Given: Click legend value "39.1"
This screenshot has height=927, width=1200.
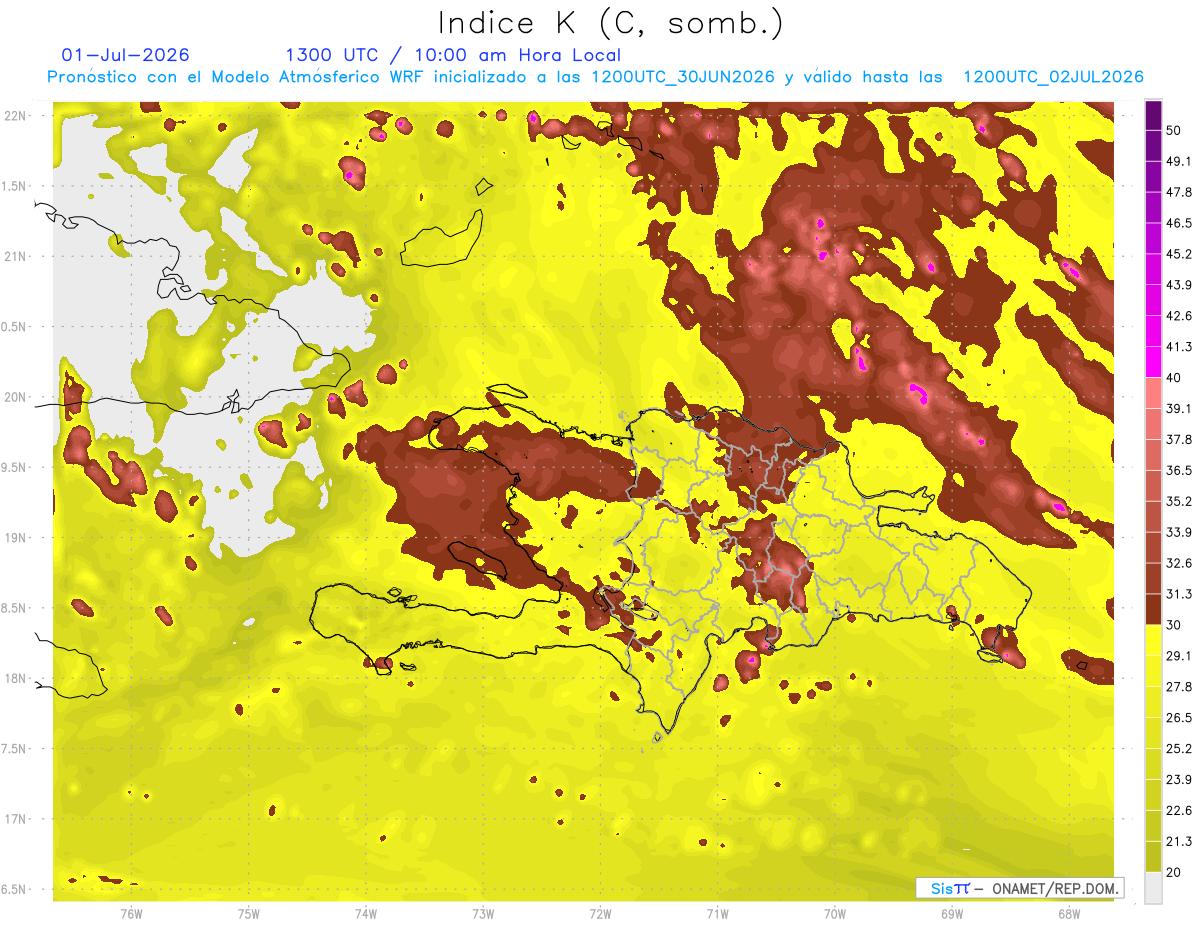Looking at the screenshot, I should pos(1179,408).
